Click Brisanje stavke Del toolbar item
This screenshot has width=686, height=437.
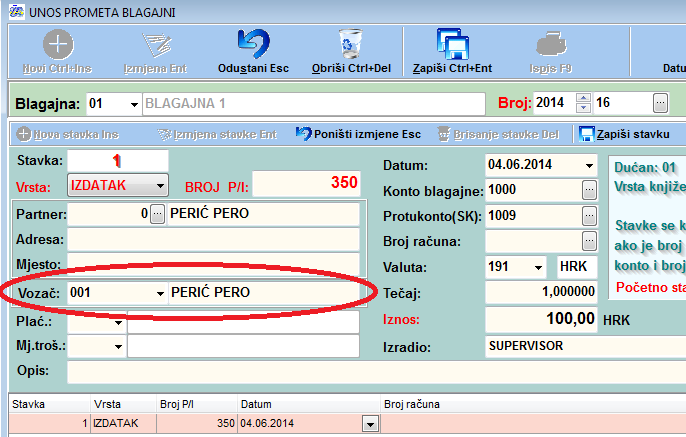(499, 134)
